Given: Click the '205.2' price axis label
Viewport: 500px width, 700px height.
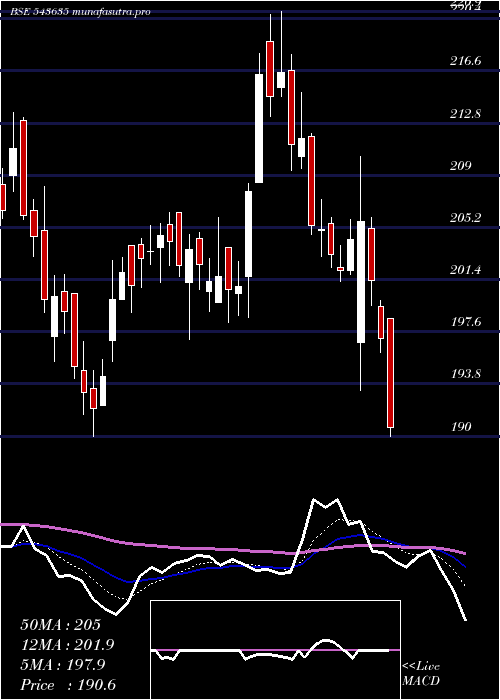Looking at the screenshot, I should pyautogui.click(x=466, y=217).
